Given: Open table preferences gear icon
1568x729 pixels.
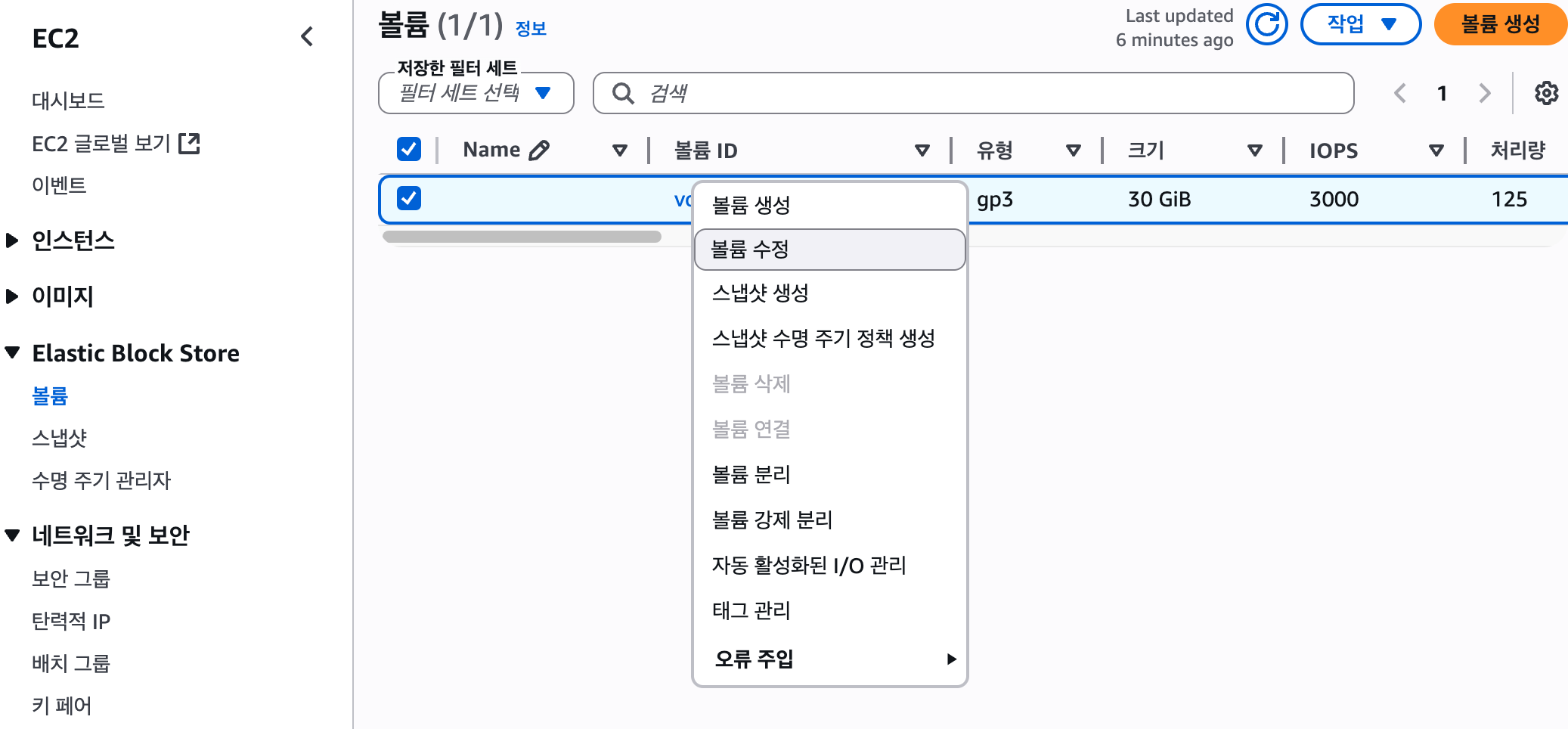Looking at the screenshot, I should pos(1546,93).
